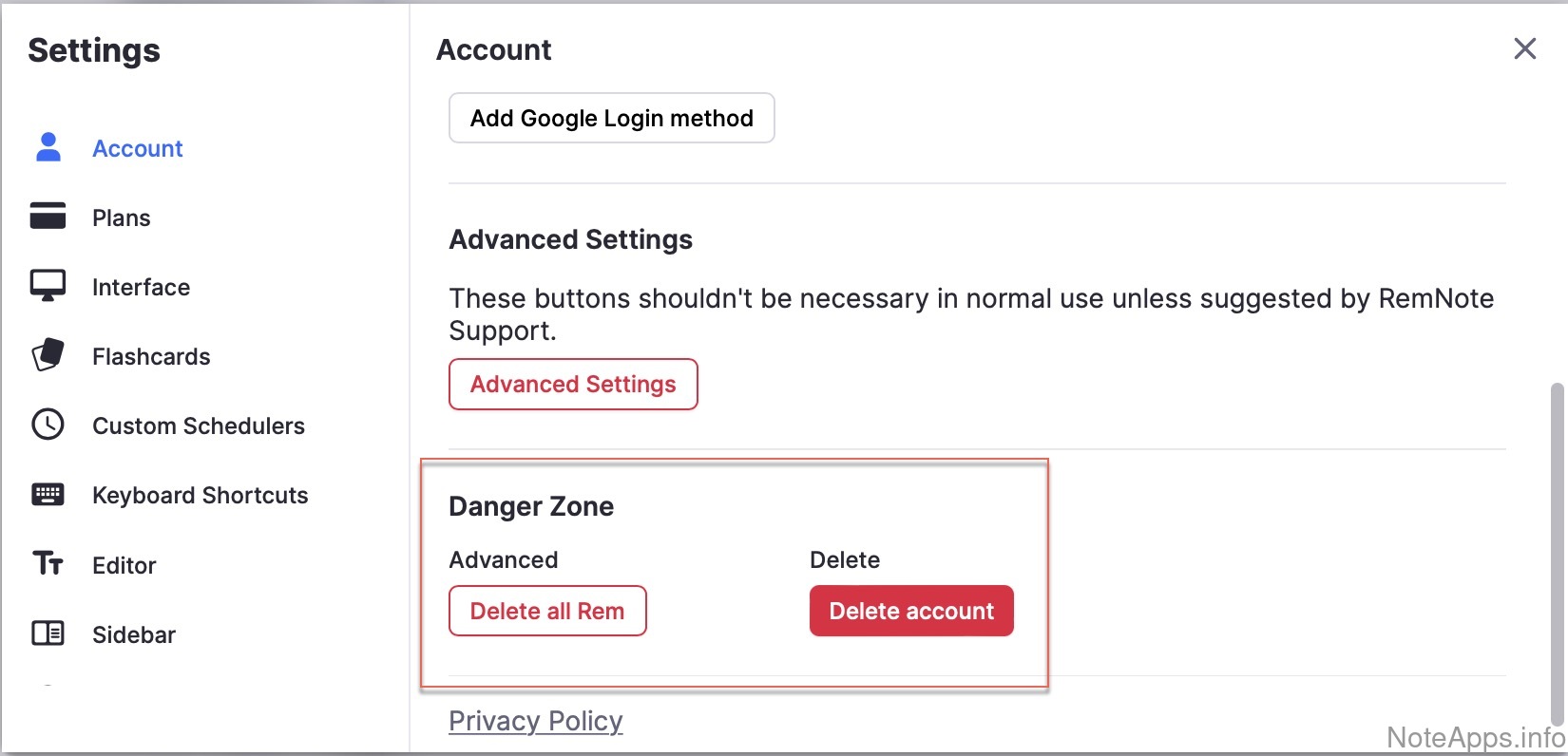This screenshot has height=756, width=1568.
Task: Click the Account person icon
Action: tap(48, 147)
